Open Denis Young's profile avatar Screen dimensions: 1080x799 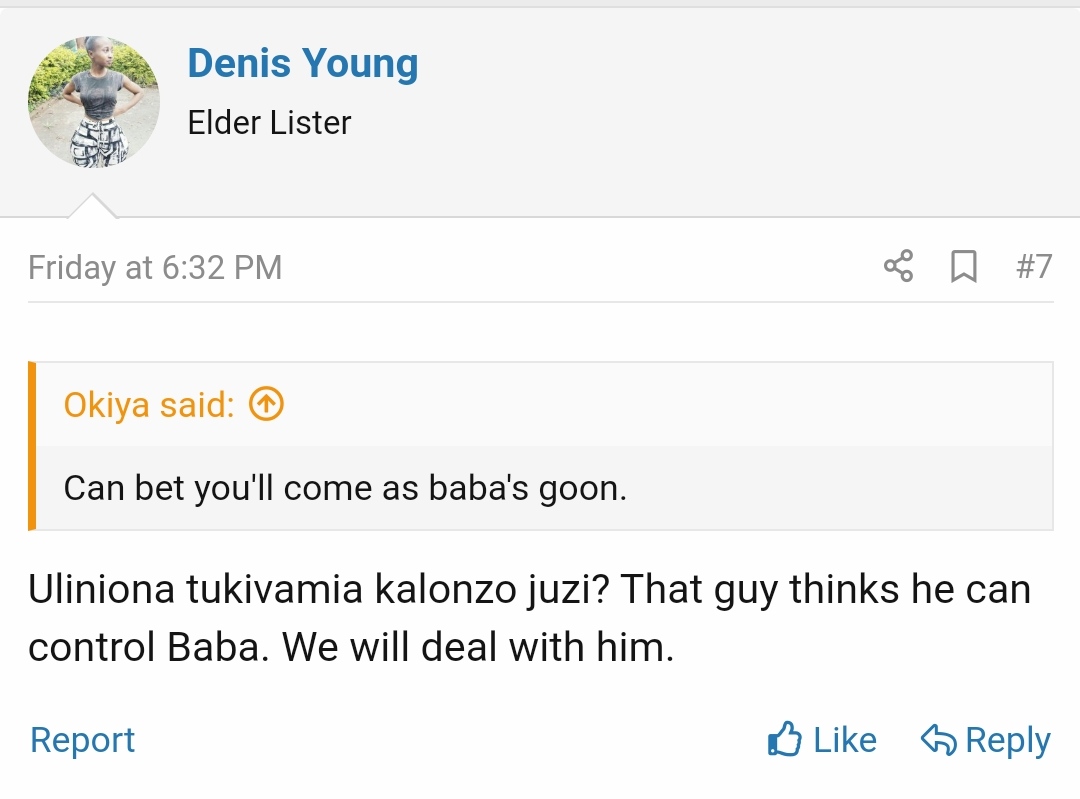point(93,102)
